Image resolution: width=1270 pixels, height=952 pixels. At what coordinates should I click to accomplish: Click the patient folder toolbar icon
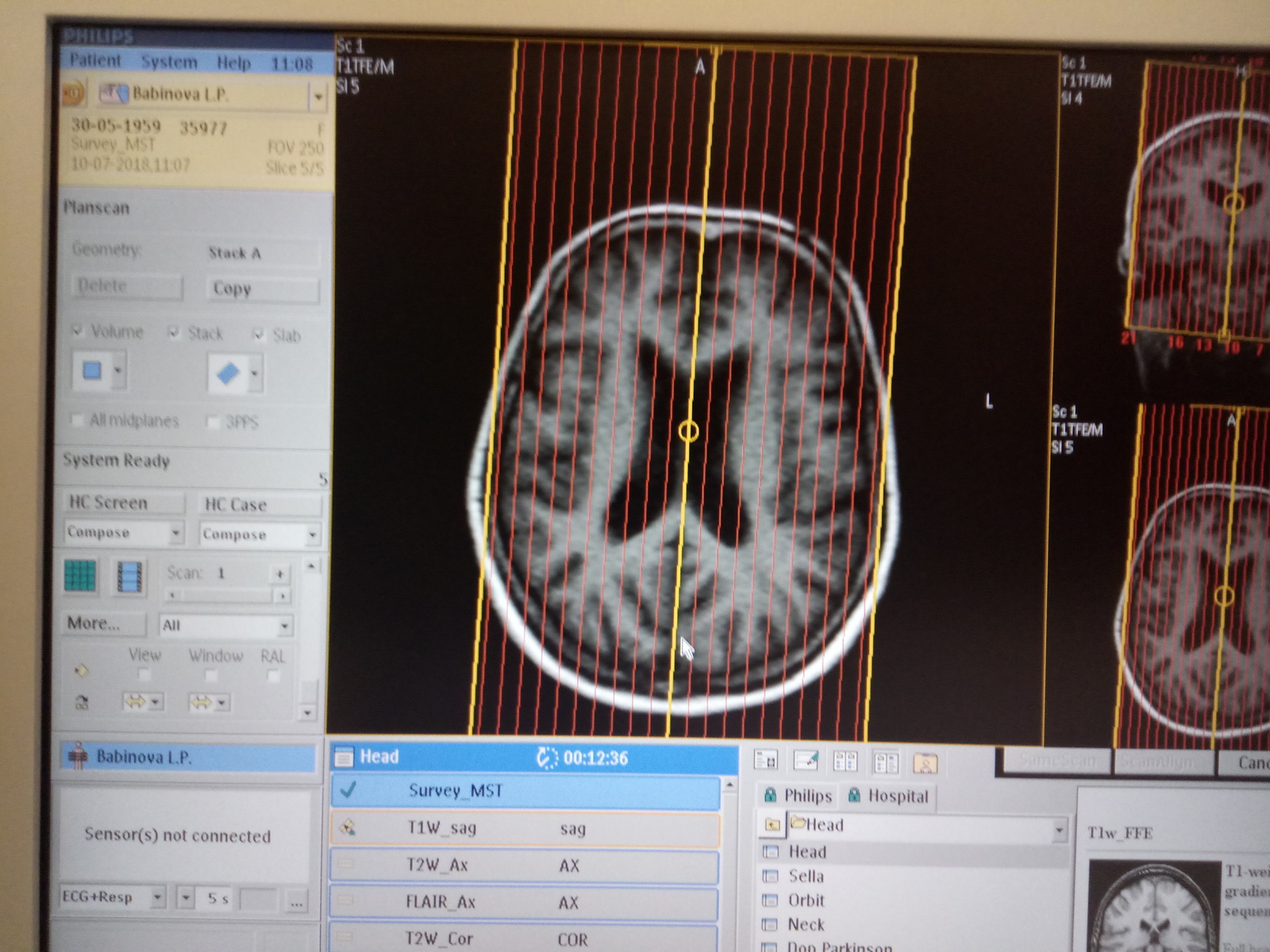925,763
